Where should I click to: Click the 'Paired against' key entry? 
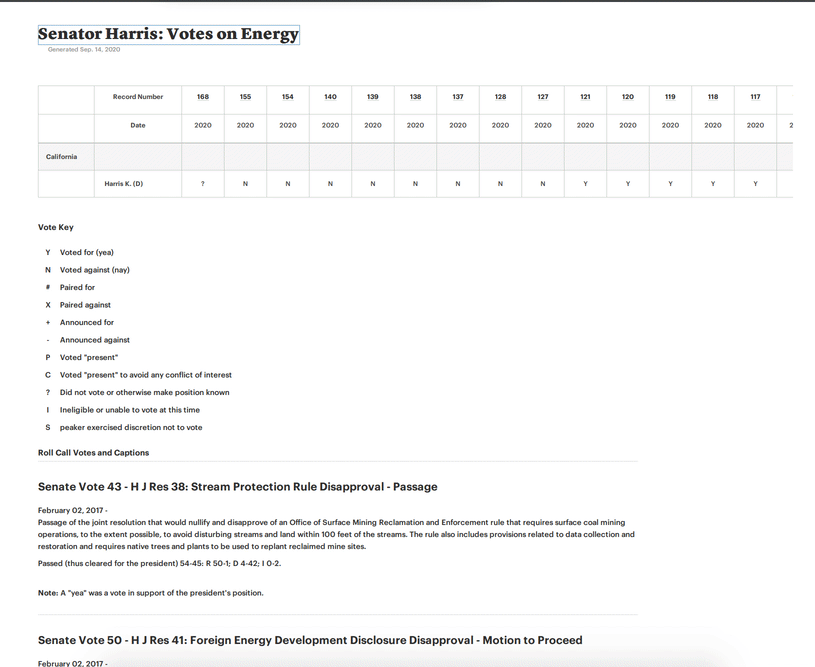point(85,305)
